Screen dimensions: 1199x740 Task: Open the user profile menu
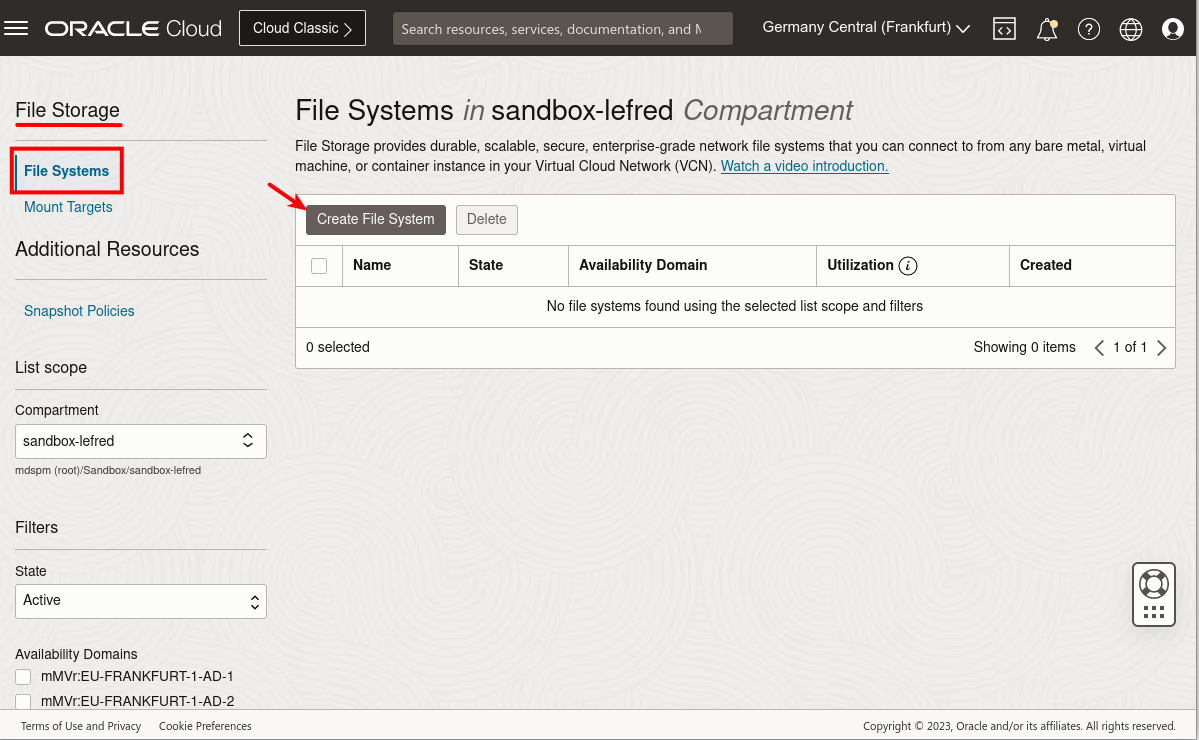pos(1172,29)
